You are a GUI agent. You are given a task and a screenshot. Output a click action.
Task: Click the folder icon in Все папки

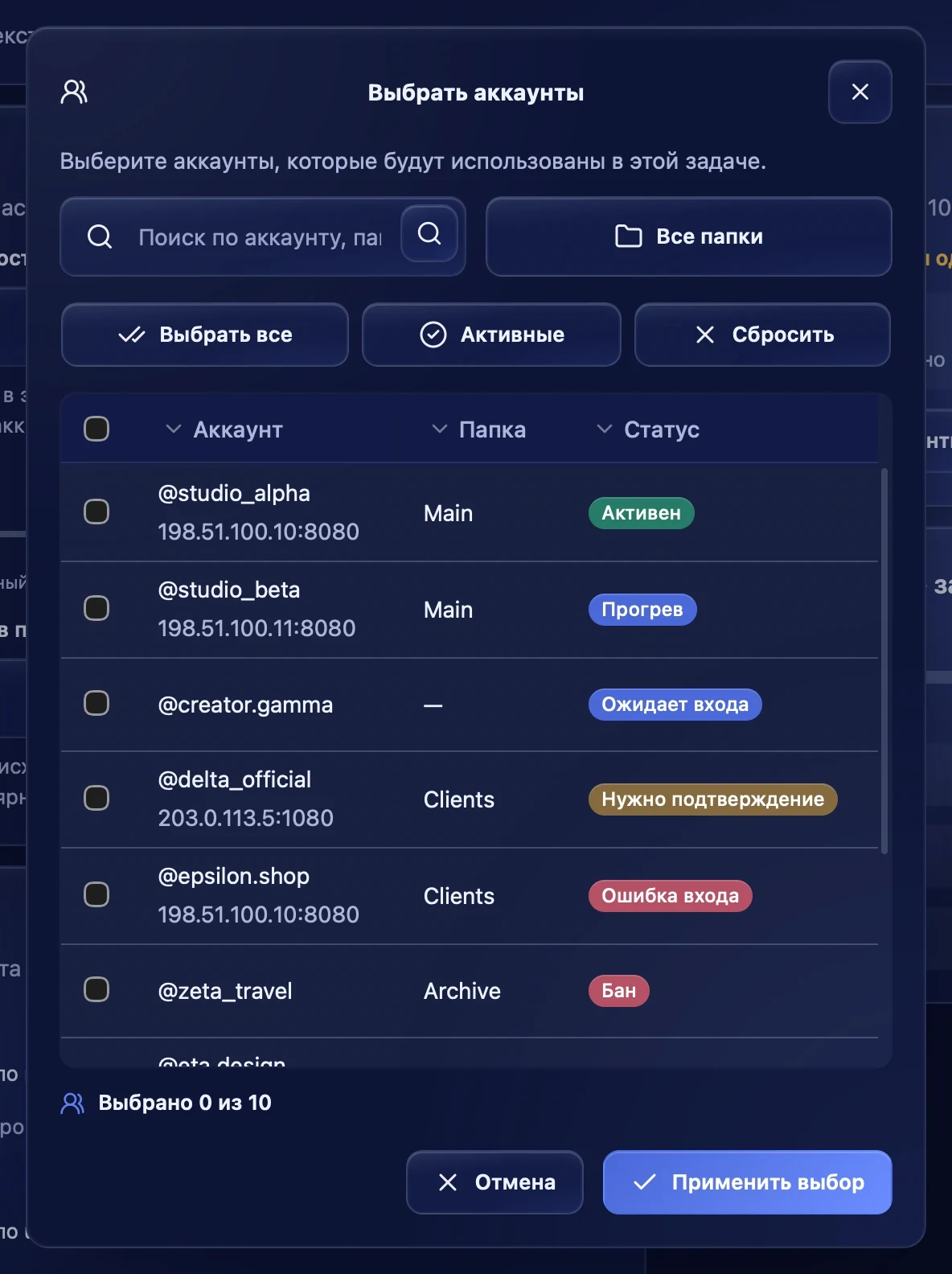coord(628,236)
